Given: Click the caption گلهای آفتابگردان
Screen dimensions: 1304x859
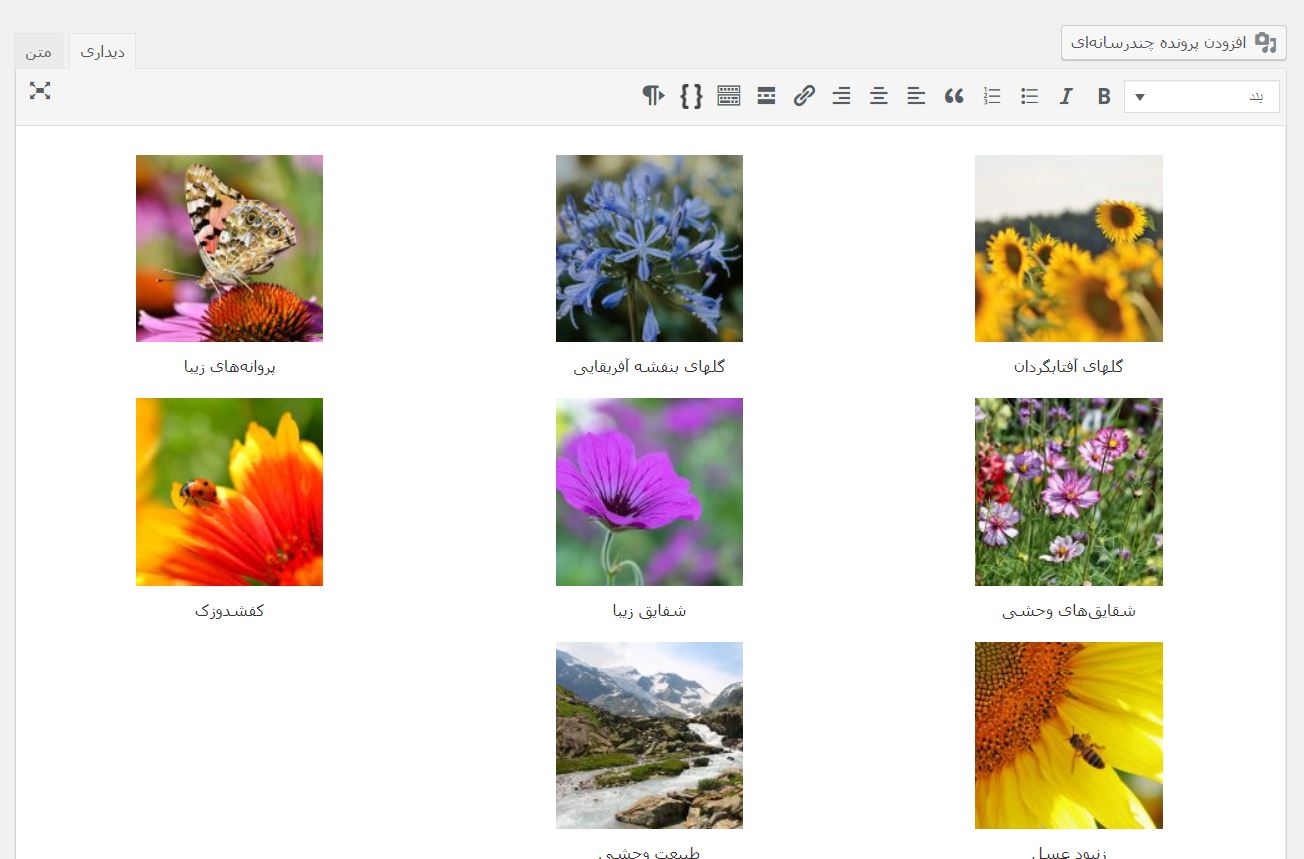Looking at the screenshot, I should (x=1069, y=367).
